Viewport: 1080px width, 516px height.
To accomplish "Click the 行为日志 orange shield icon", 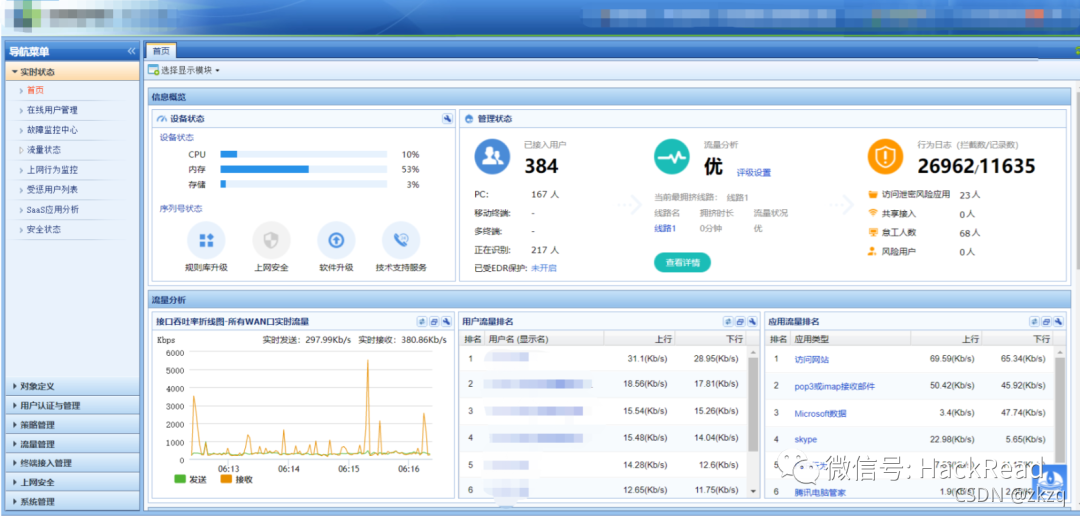I will pyautogui.click(x=885, y=156).
